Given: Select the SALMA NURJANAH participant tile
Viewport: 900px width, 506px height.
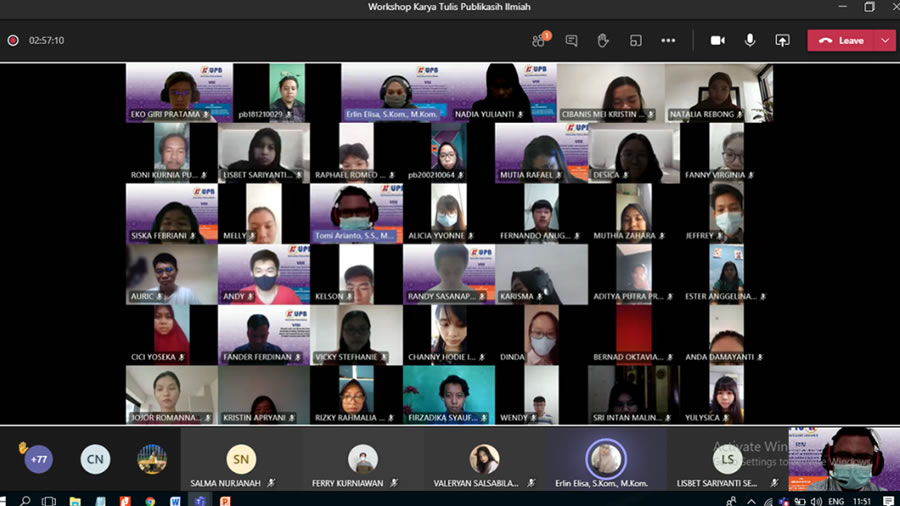Looking at the screenshot, I should coord(240,461).
